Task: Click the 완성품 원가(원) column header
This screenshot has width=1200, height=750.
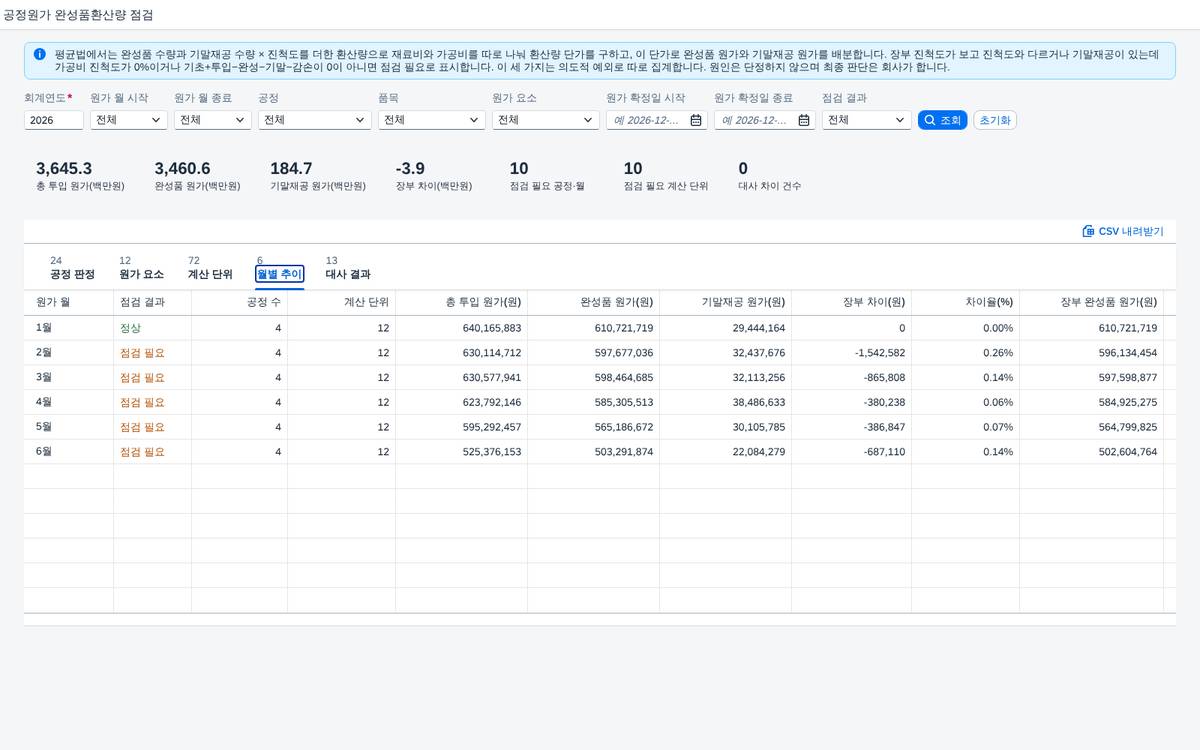Action: point(593,302)
